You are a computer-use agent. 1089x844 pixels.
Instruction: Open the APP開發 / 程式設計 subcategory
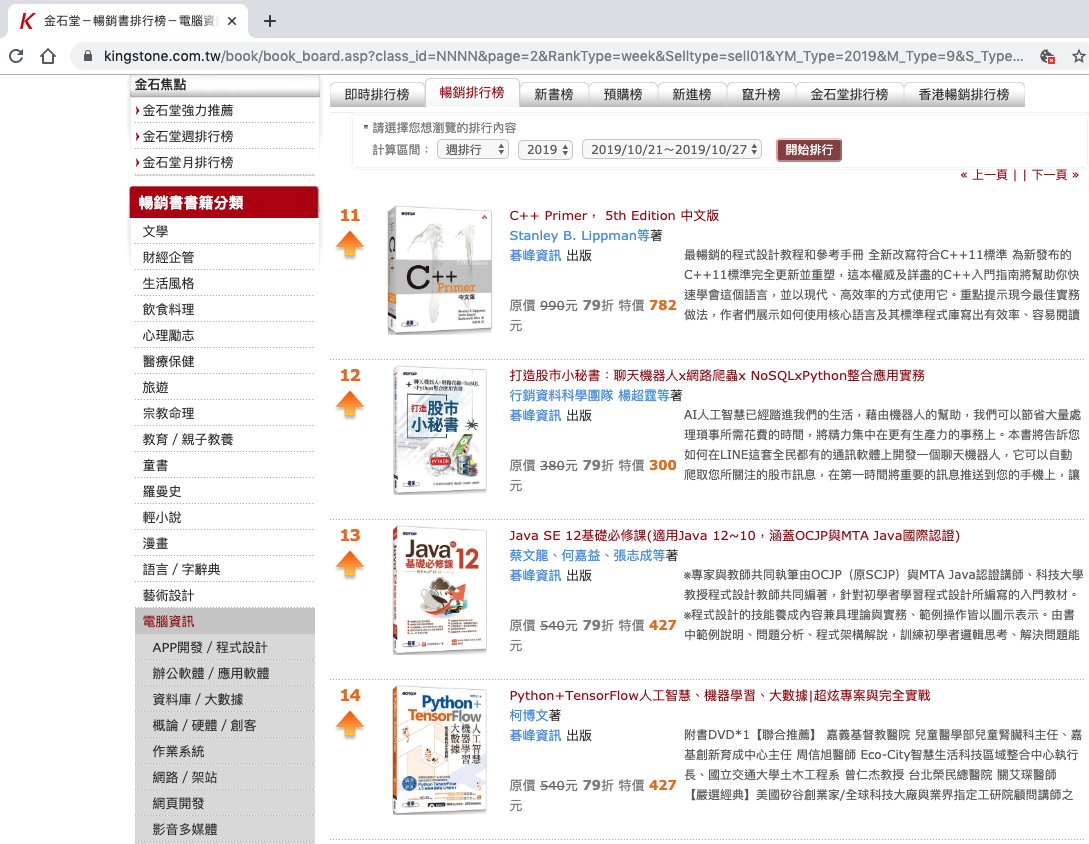pos(210,648)
